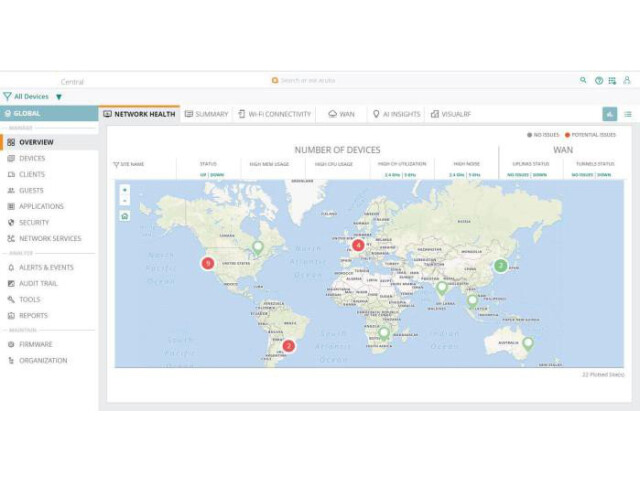This screenshot has height=480, width=640.
Task: Open Network Services menu item
Action: tap(49, 238)
